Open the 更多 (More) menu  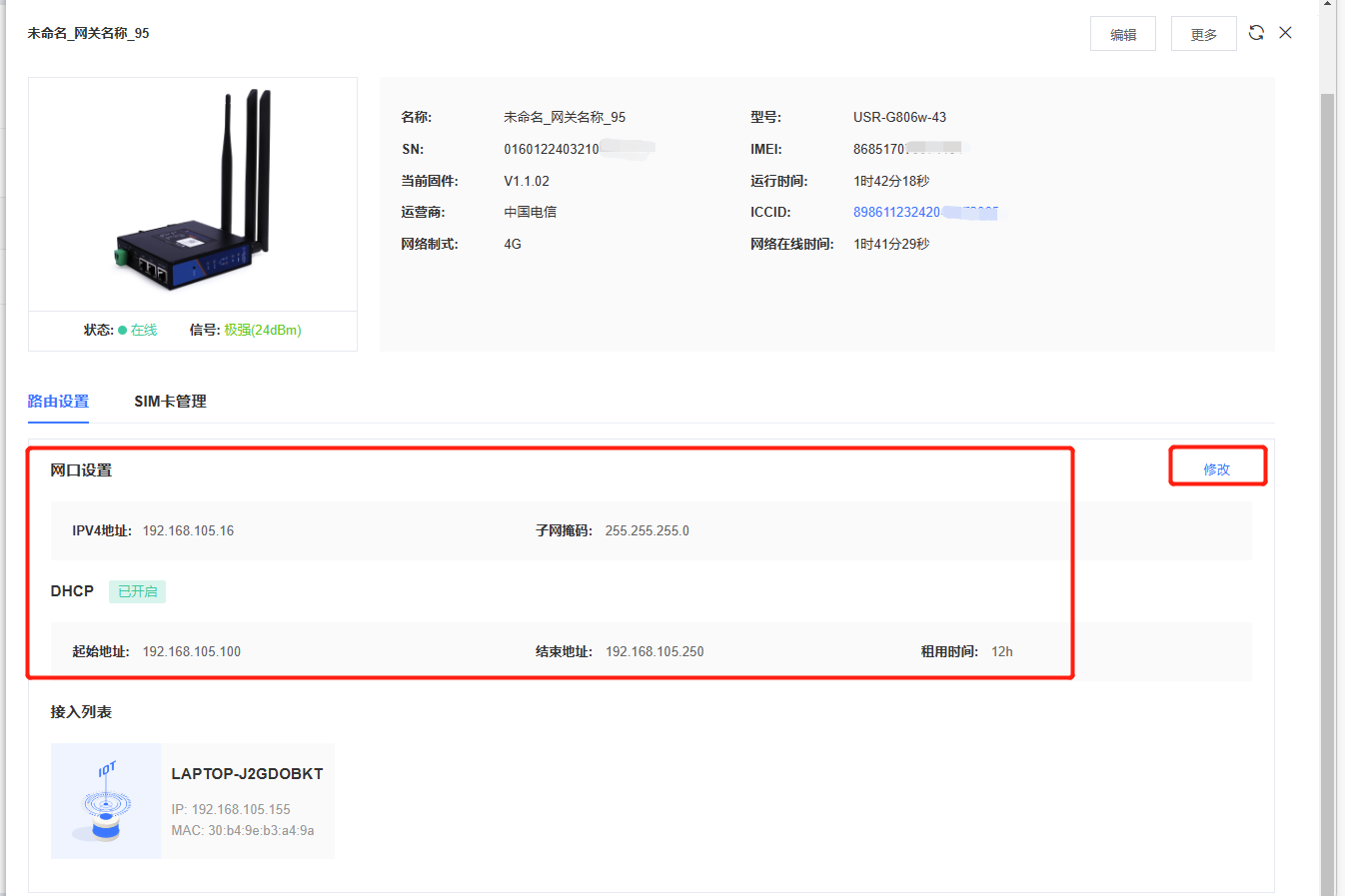[x=1203, y=34]
